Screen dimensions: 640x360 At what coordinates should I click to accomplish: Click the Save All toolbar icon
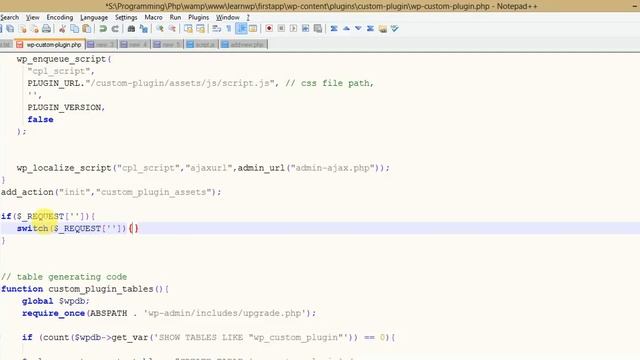tap(10, 29)
